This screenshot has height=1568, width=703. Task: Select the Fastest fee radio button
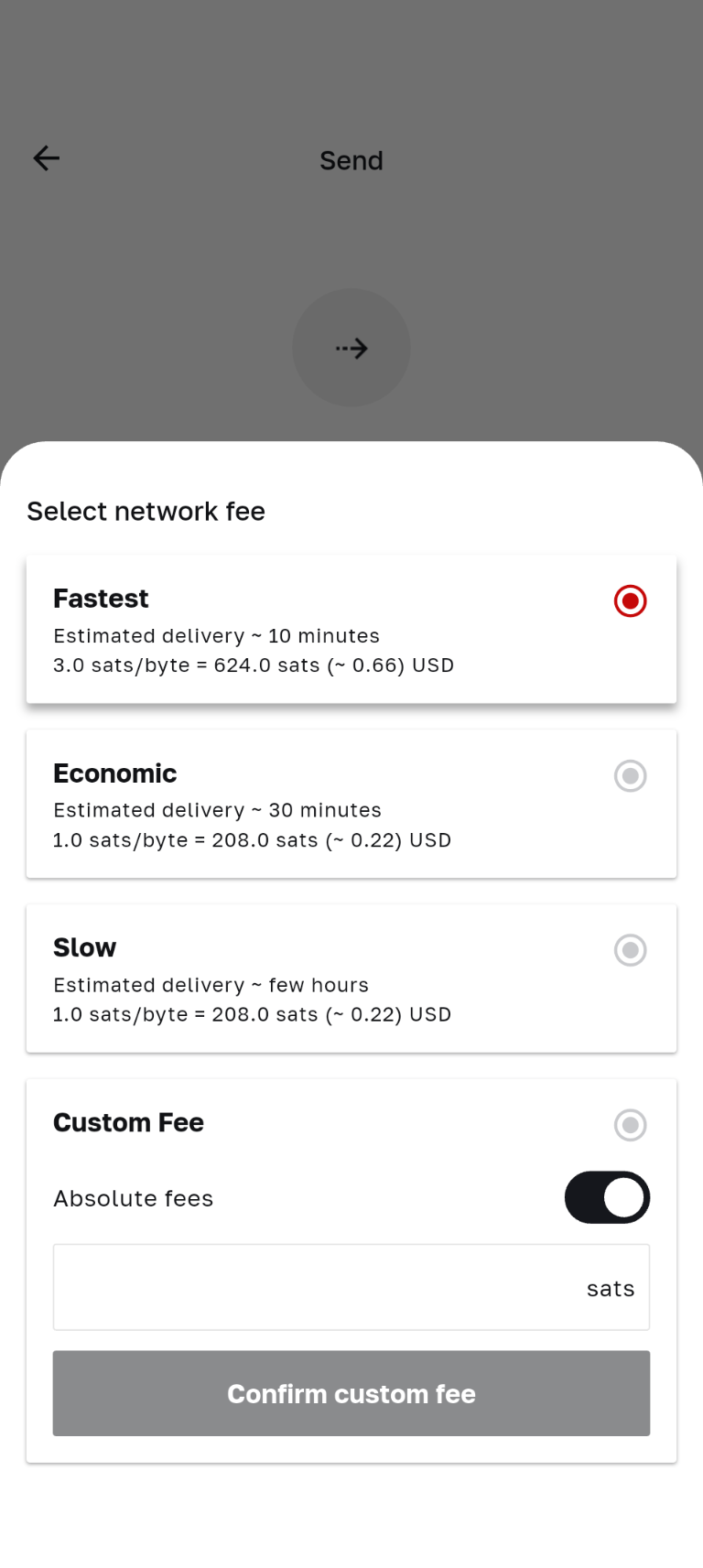click(630, 601)
